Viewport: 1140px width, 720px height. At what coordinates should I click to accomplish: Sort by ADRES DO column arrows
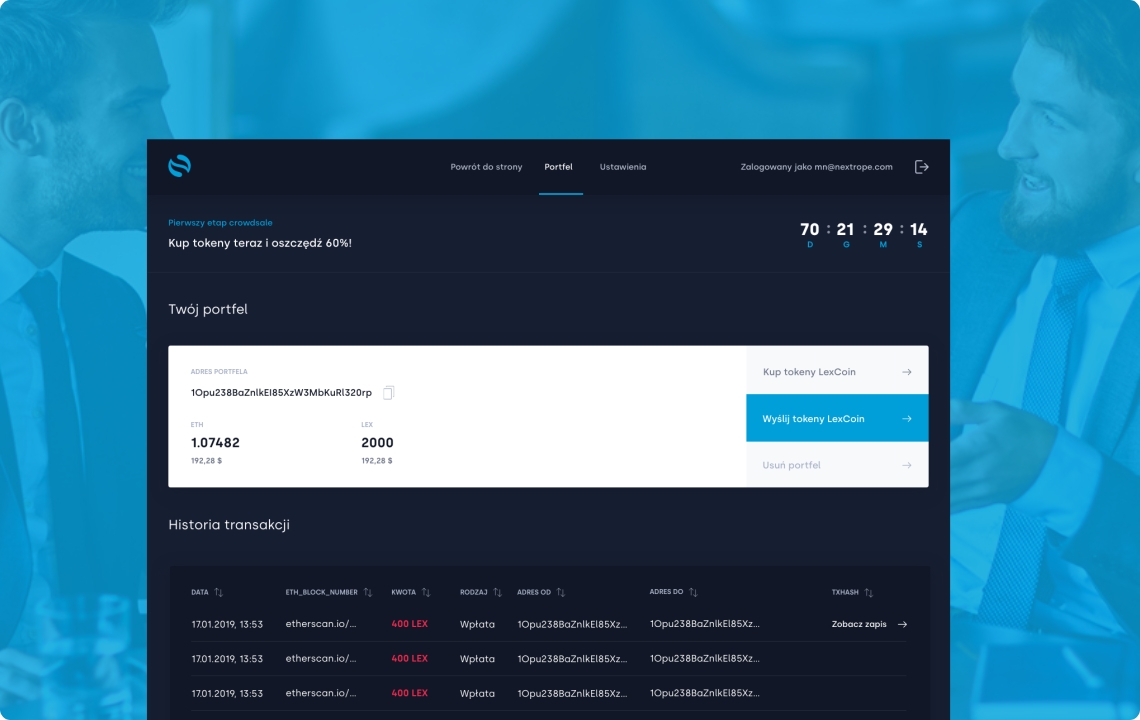(x=693, y=592)
